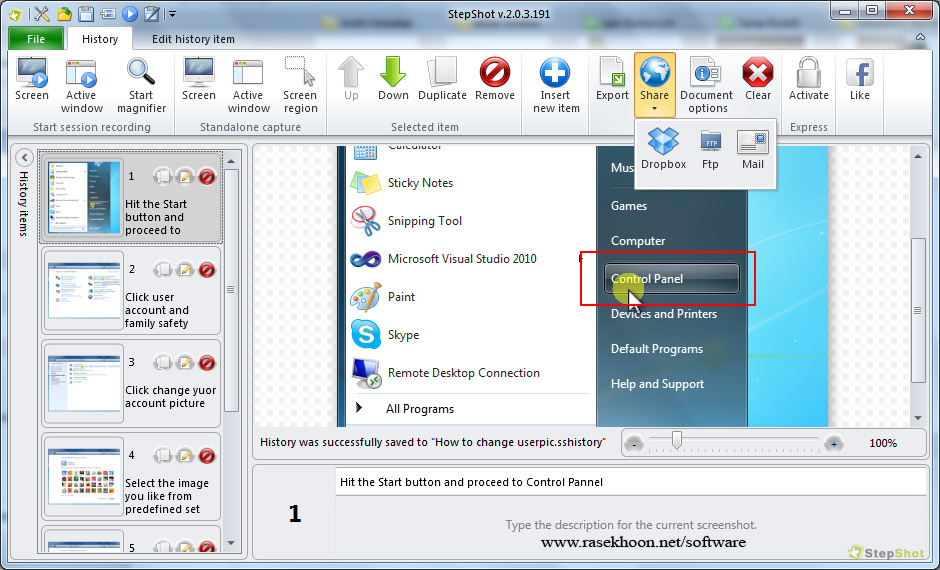
Task: Select history item 3 thumbnail
Action: pyautogui.click(x=84, y=383)
